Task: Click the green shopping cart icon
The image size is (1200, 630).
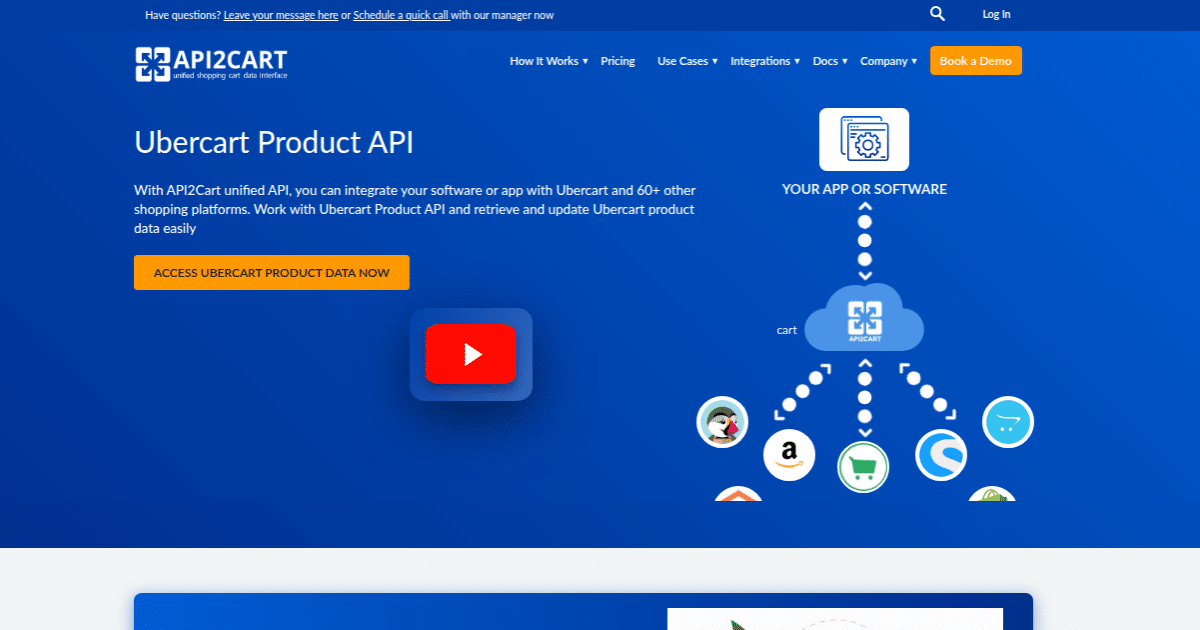Action: (863, 467)
